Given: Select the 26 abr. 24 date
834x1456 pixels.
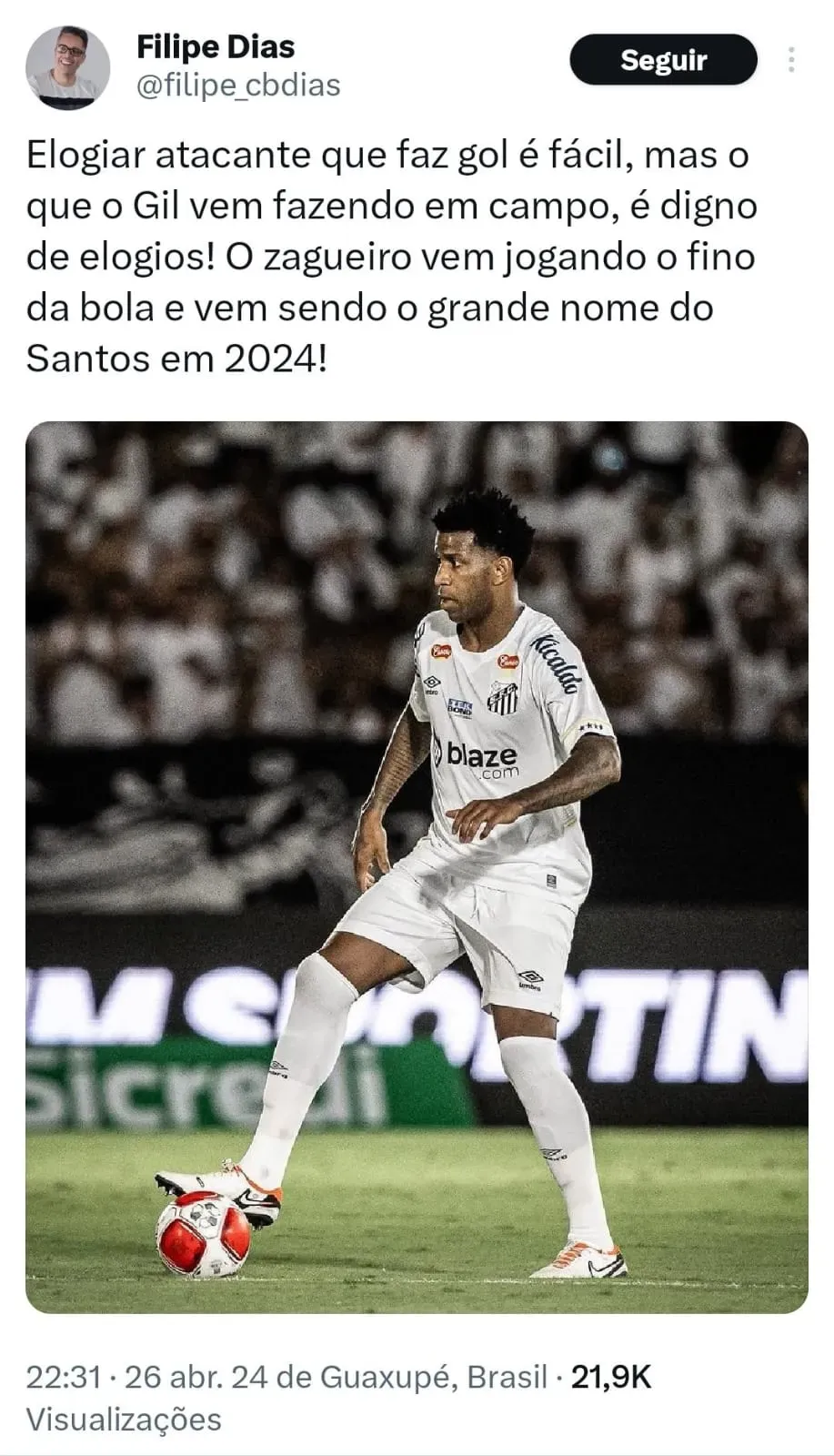Looking at the screenshot, I should click(x=196, y=1376).
